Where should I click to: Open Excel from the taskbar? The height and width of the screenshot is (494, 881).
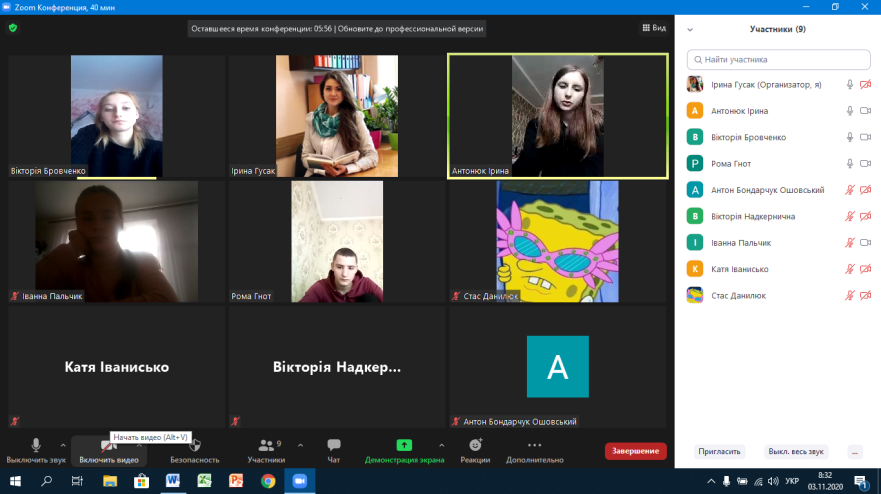point(205,481)
